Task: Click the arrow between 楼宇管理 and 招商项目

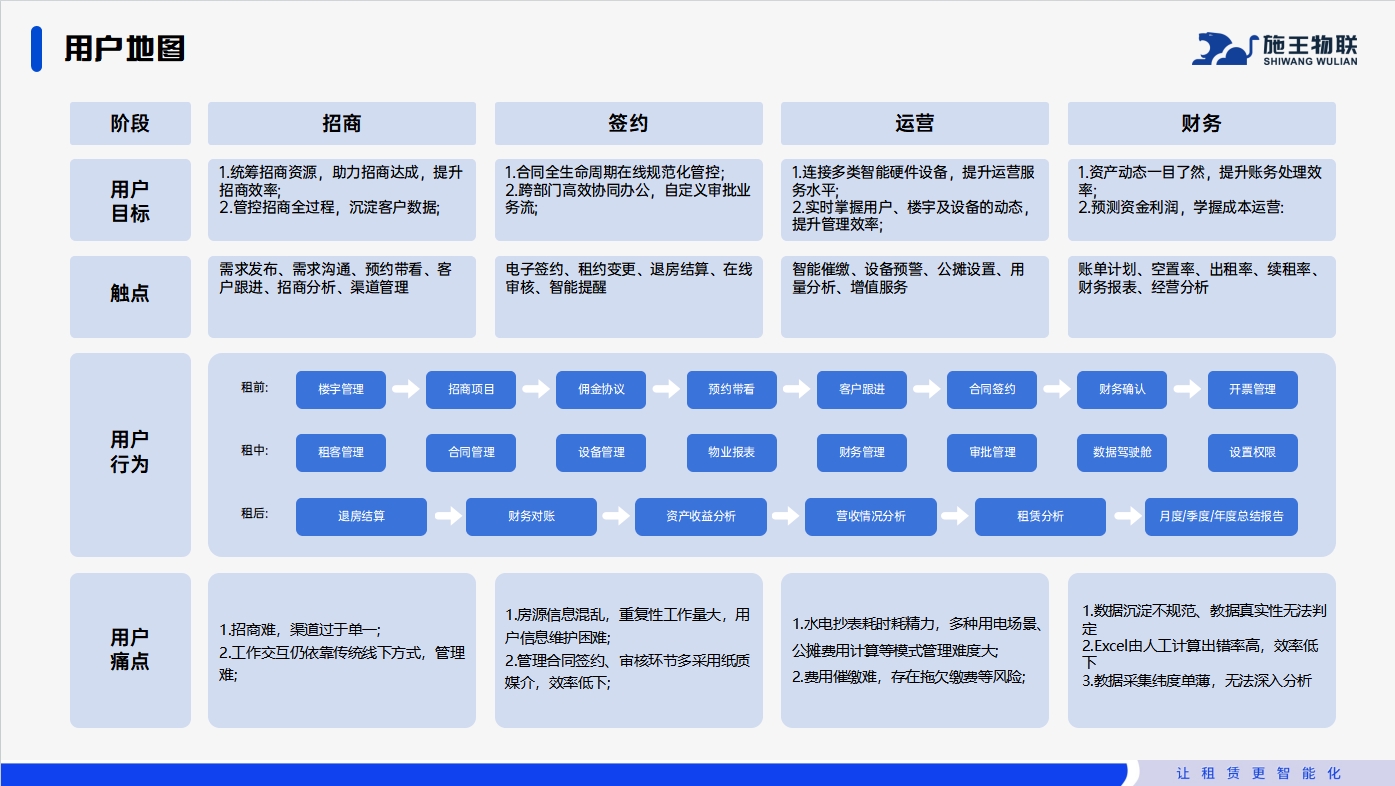Action: [405, 389]
